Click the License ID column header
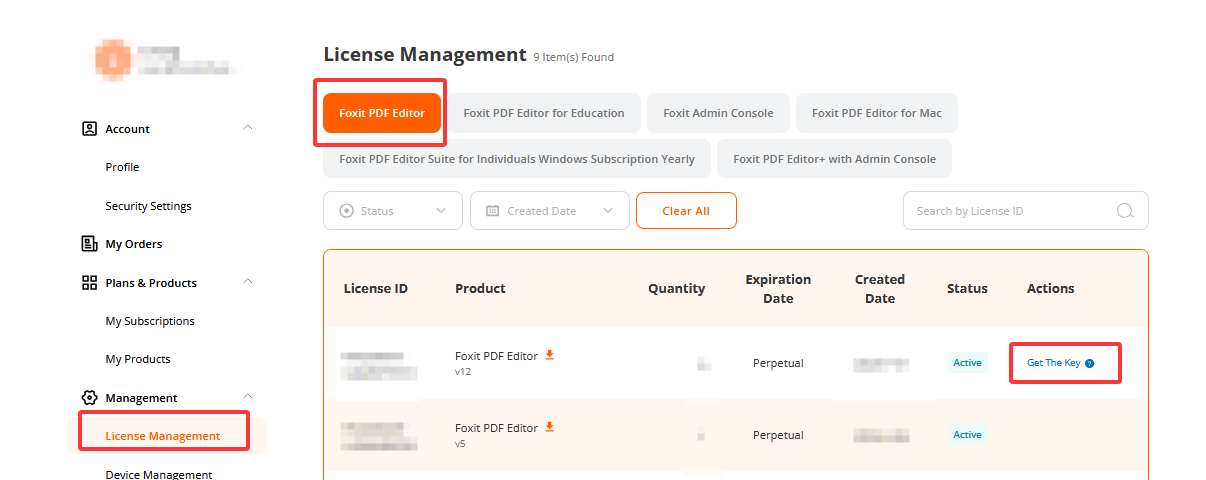 pos(376,288)
